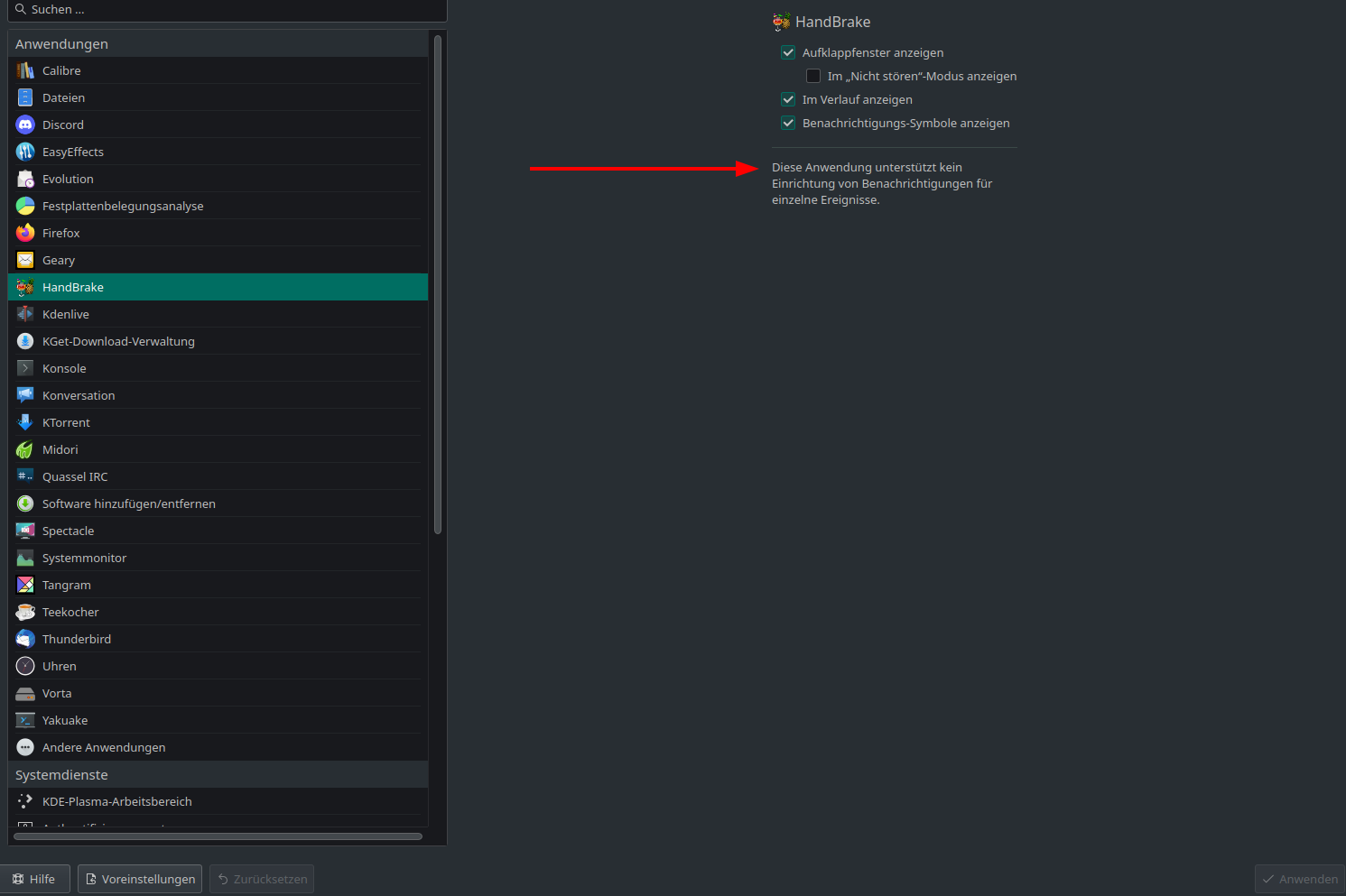
Task: Select Software hinzufügen/entfernen entry text
Action: (129, 503)
